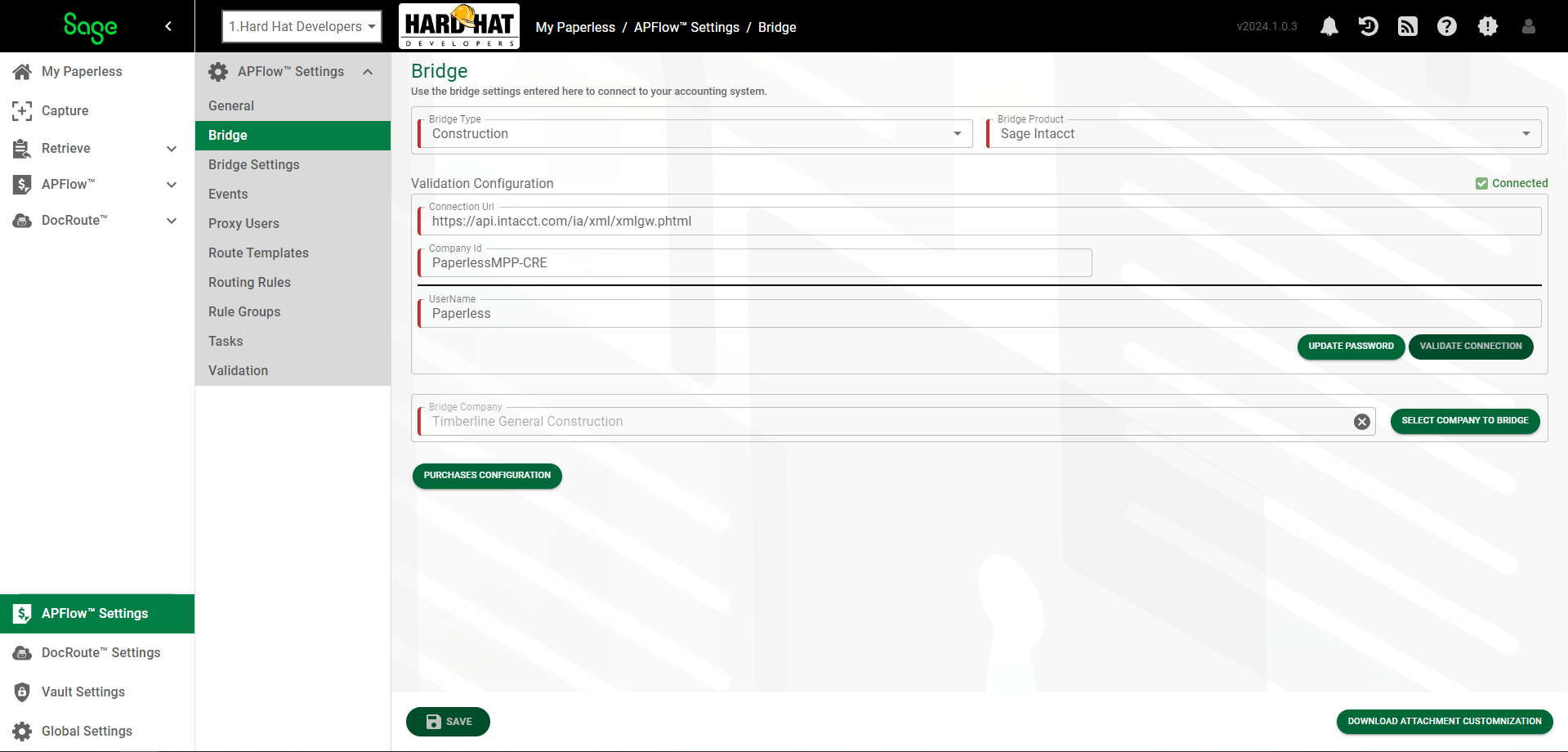The width and height of the screenshot is (1568, 752).
Task: Open the history clock icon
Action: pos(1368,26)
